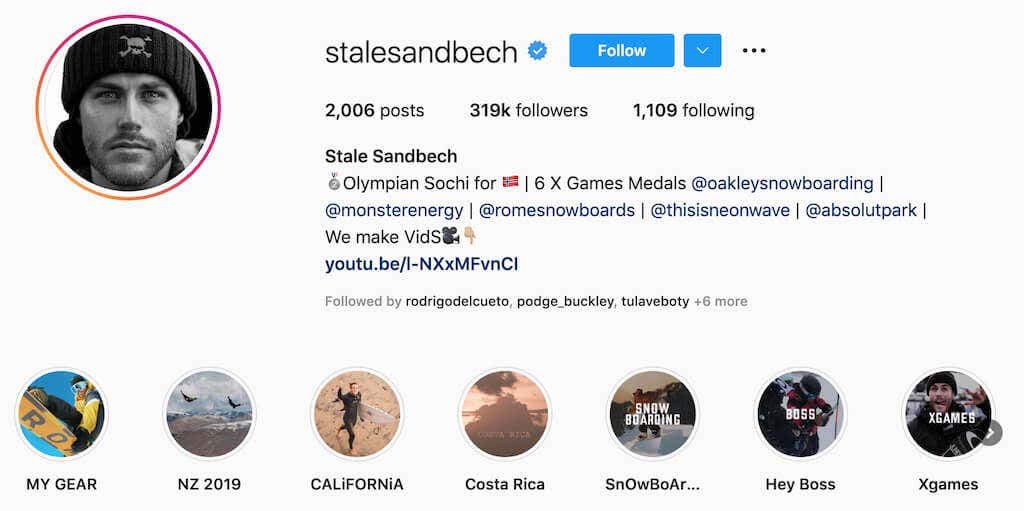The height and width of the screenshot is (511, 1024).
Task: Open the NZ 2019 highlight circle
Action: [x=209, y=414]
